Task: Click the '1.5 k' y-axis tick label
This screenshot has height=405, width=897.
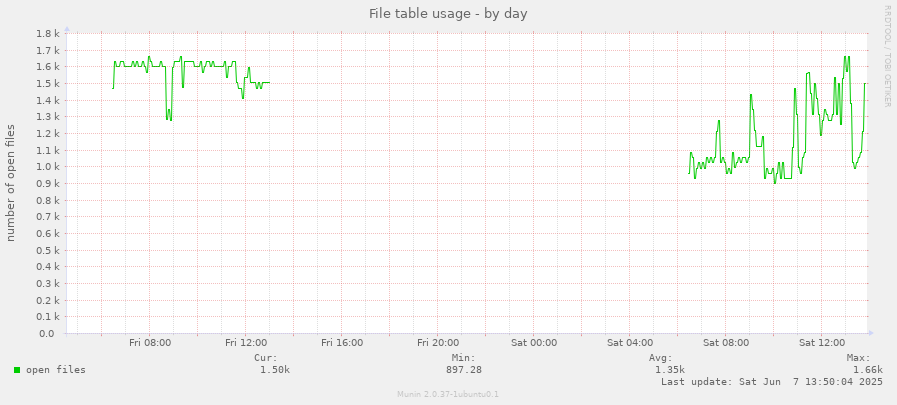Action: [49, 84]
